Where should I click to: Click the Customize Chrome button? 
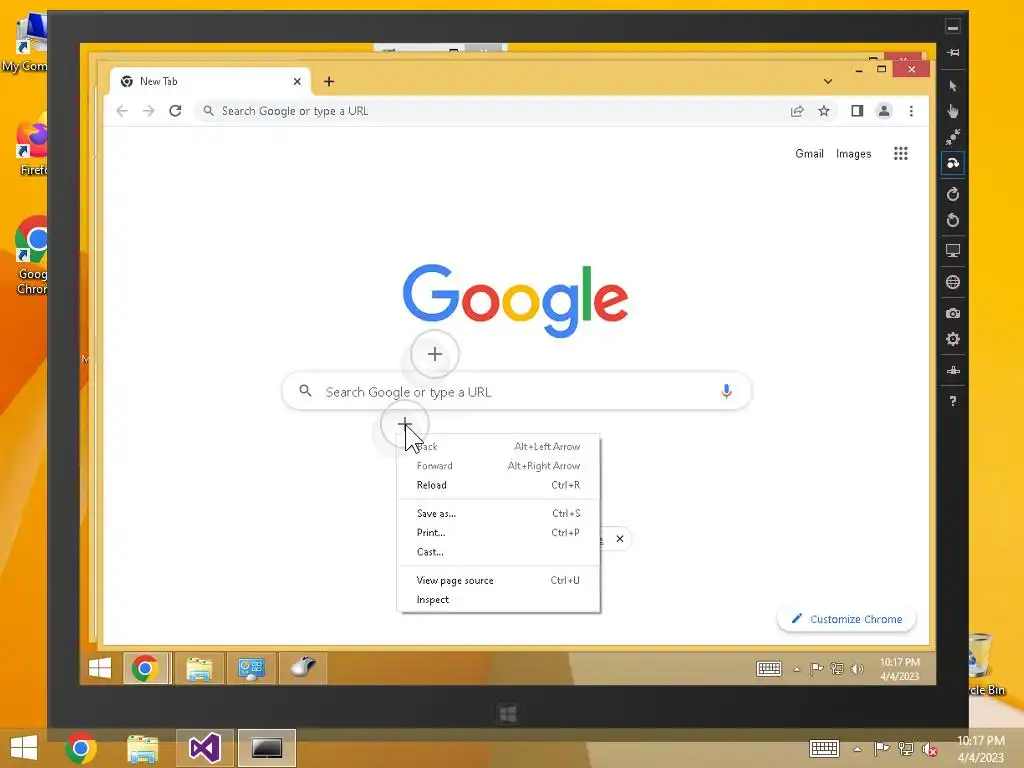[x=846, y=619]
